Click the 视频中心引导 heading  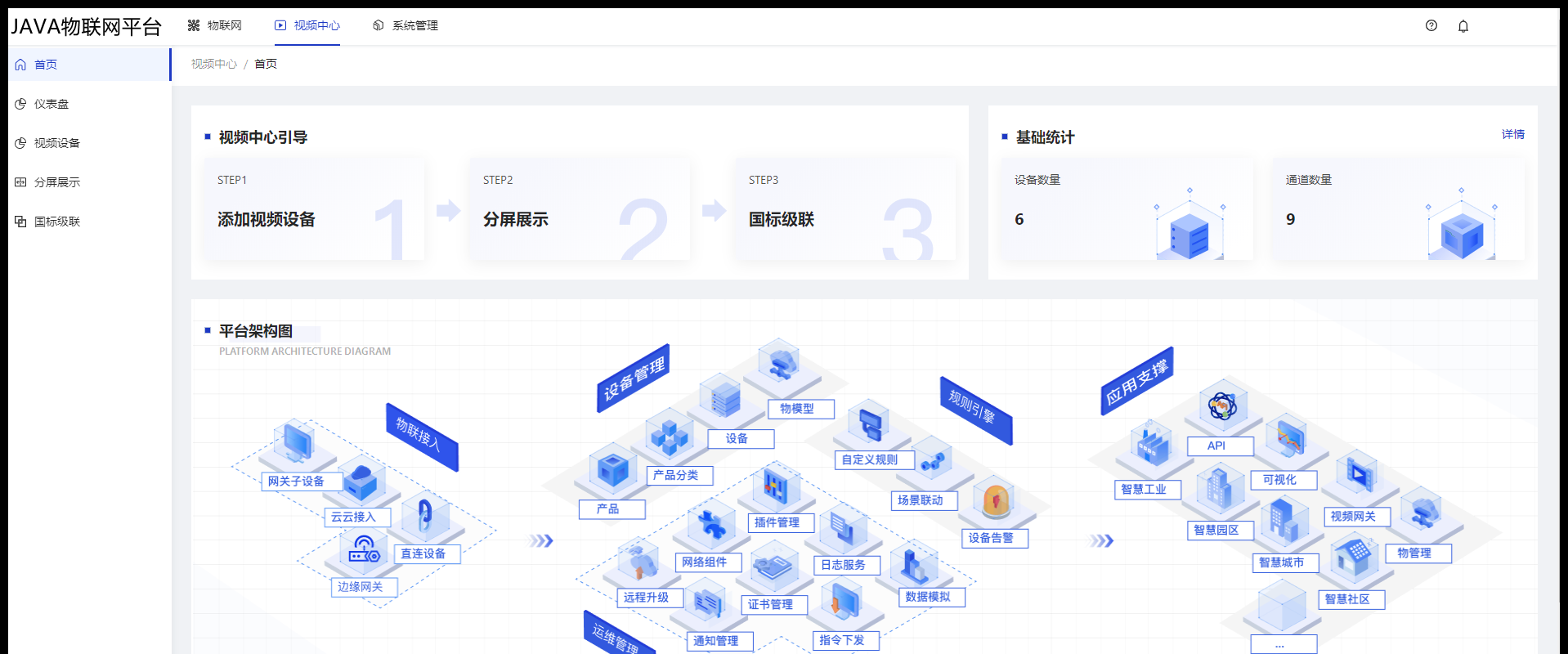tap(263, 137)
